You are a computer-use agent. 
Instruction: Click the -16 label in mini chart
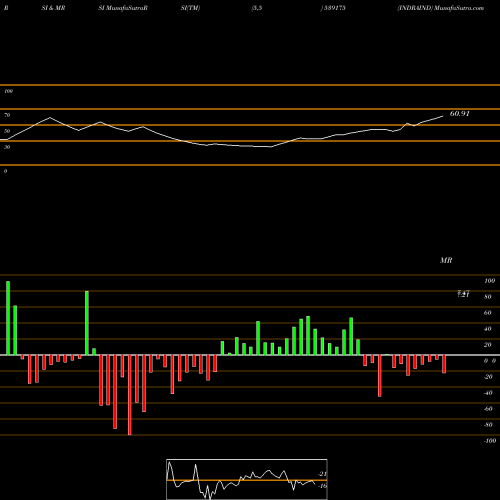click(322, 486)
